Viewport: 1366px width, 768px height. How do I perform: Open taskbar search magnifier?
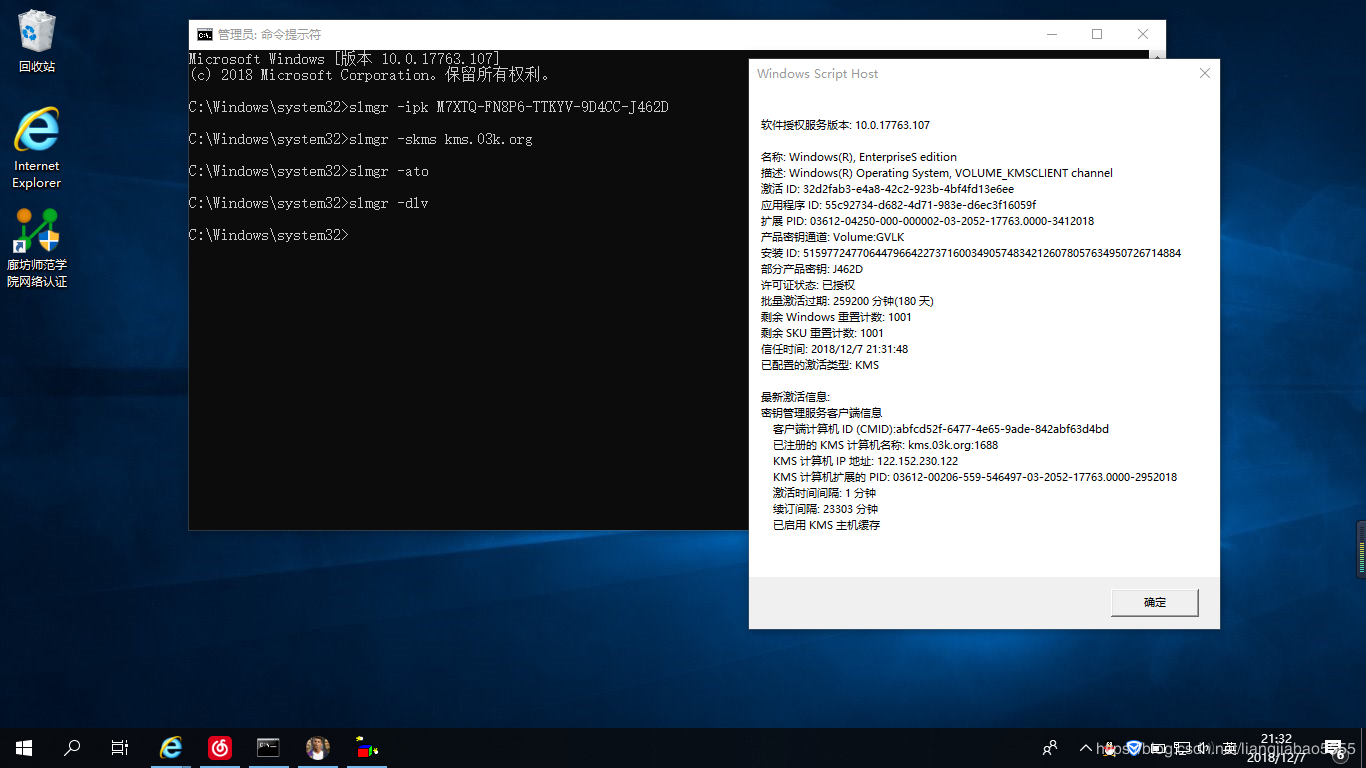click(72, 748)
